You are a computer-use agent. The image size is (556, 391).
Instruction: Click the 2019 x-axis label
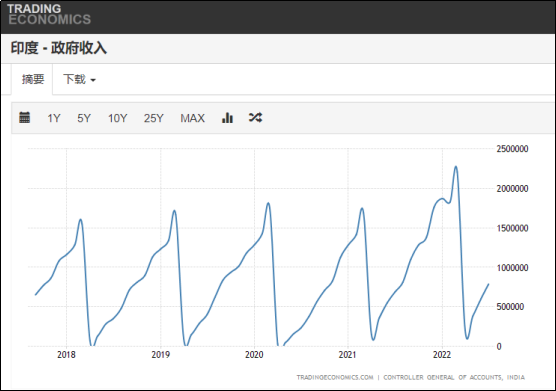pyautogui.click(x=161, y=354)
